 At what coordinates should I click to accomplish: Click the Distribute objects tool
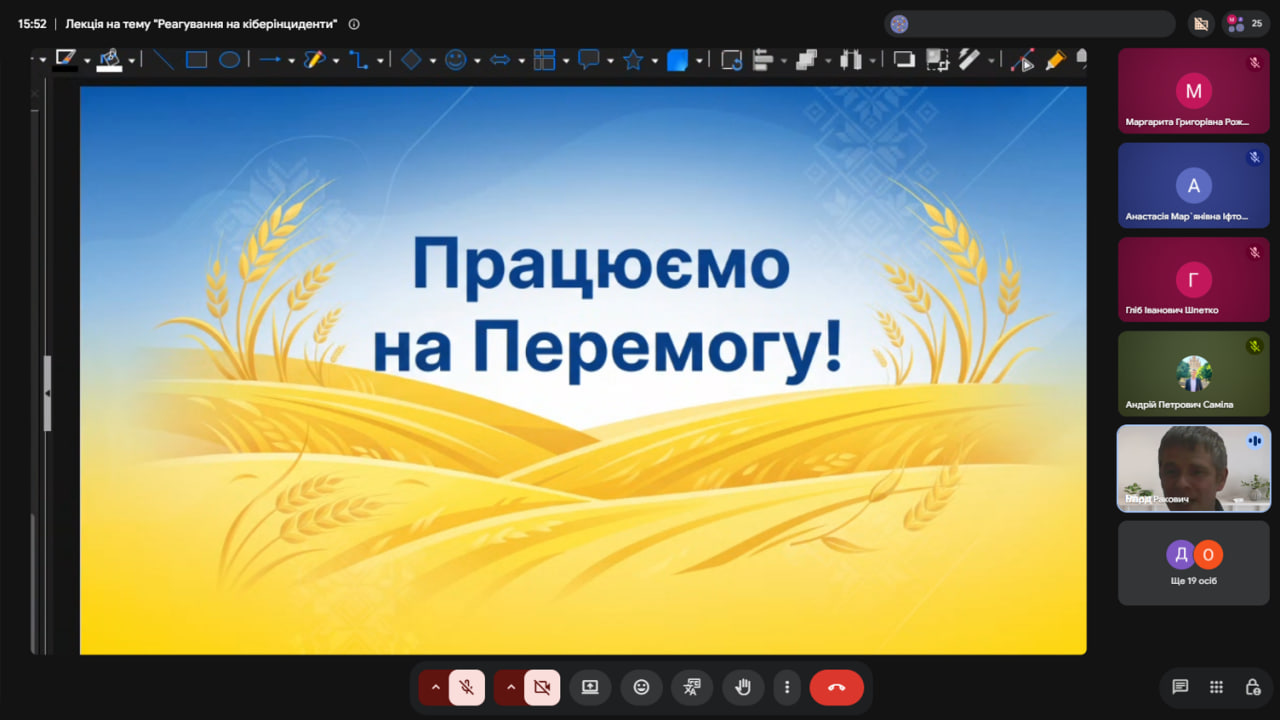click(x=851, y=60)
